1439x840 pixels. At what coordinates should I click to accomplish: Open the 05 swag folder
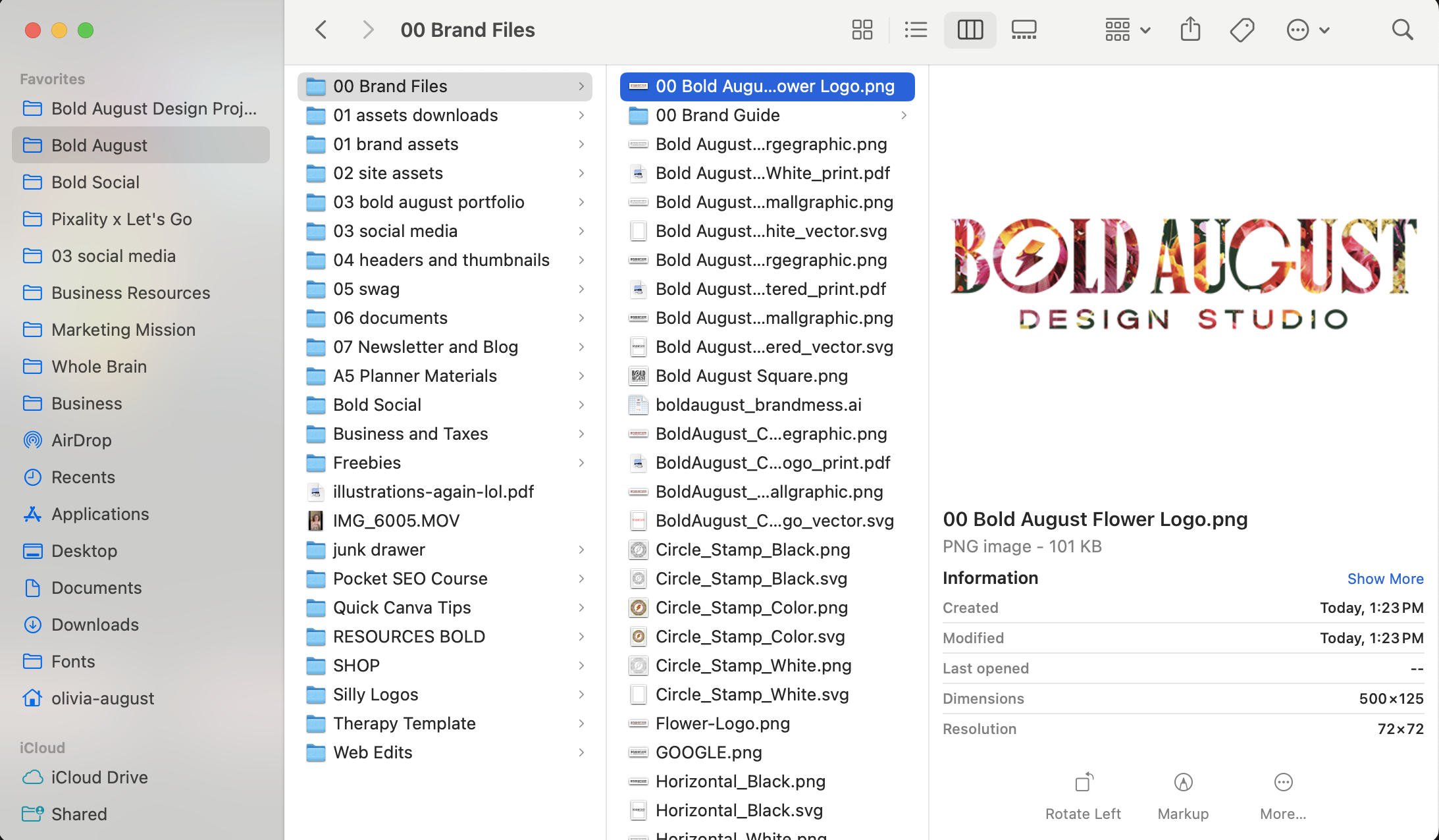point(366,289)
